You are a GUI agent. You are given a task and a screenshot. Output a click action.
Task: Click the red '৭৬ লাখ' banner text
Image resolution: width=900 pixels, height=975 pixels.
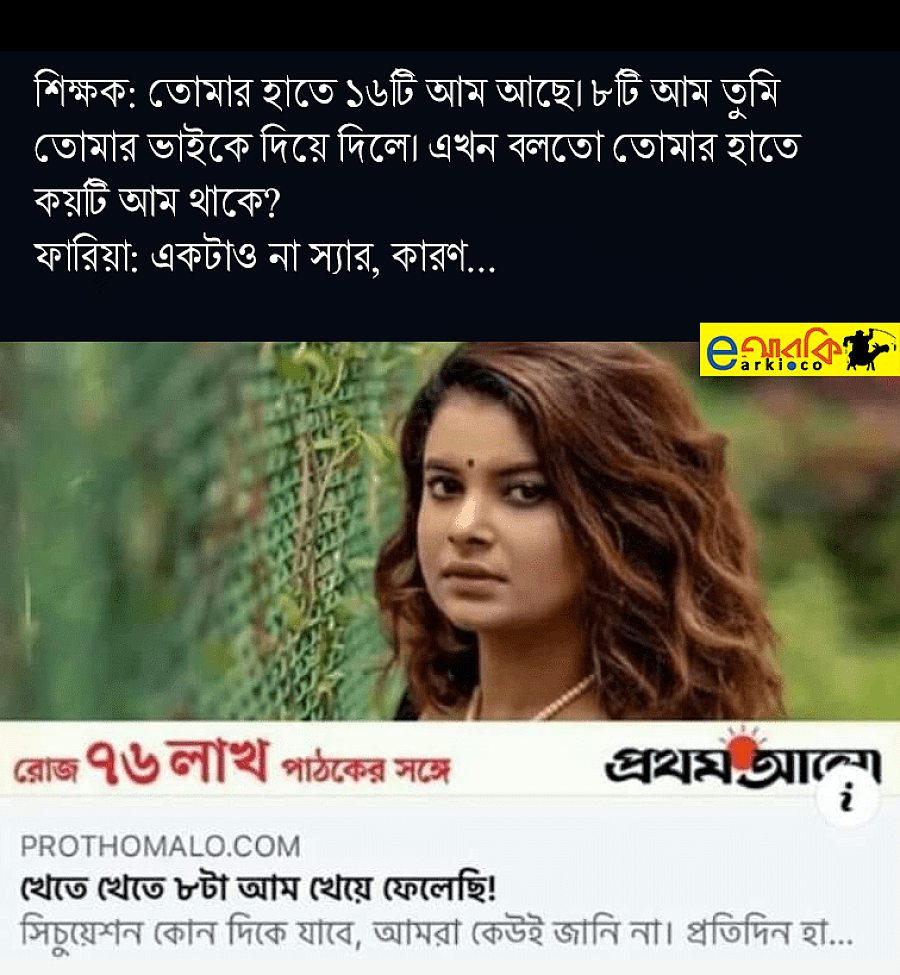[177, 761]
